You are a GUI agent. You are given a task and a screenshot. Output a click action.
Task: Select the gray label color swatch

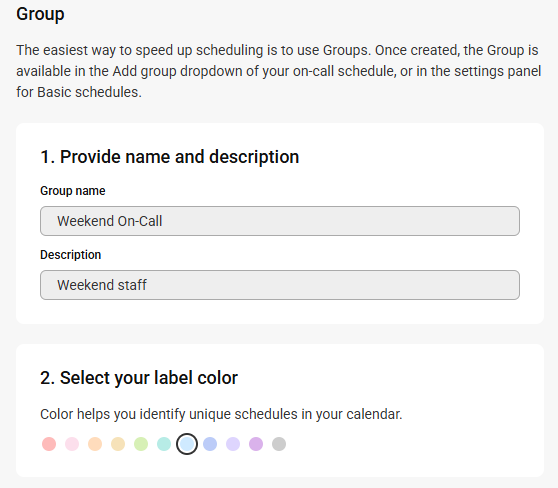pos(279,444)
